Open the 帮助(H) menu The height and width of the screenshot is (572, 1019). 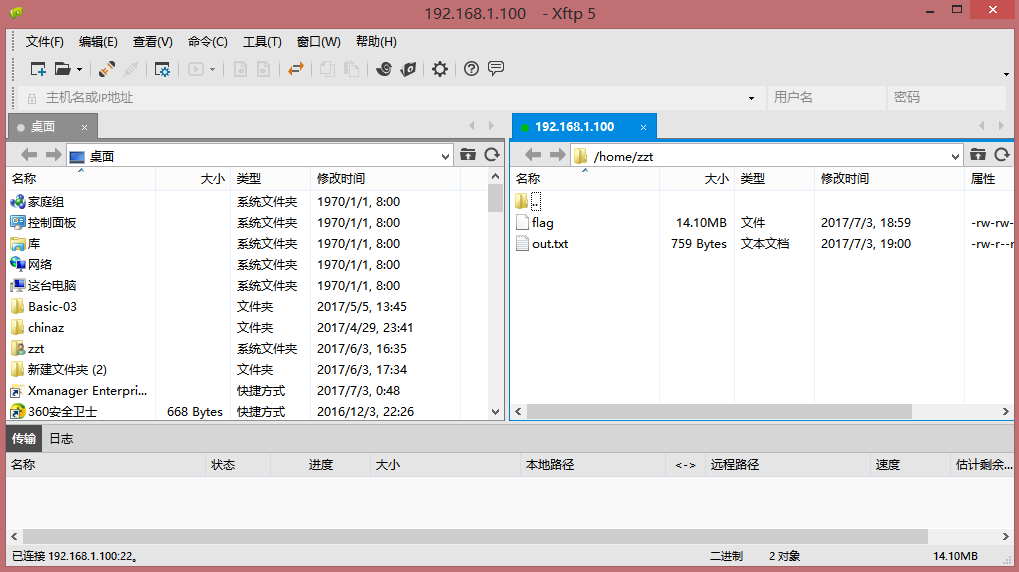coord(376,42)
